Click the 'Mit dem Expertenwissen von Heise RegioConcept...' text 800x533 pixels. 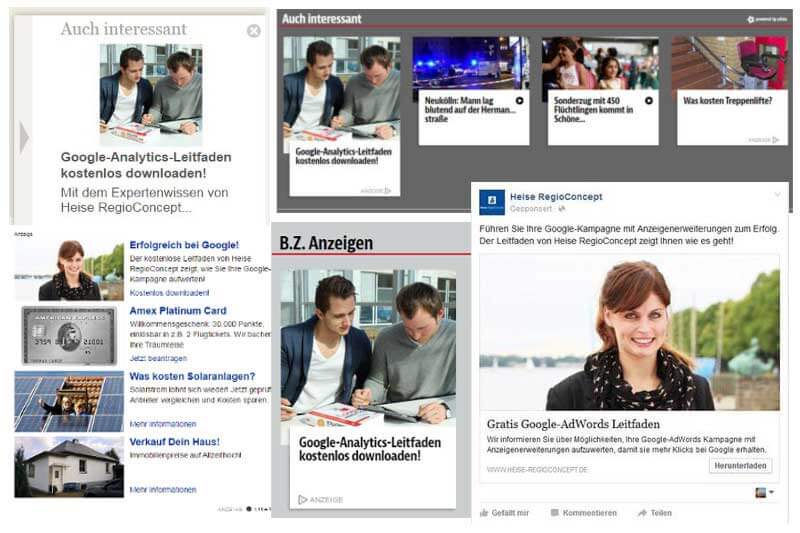144,200
